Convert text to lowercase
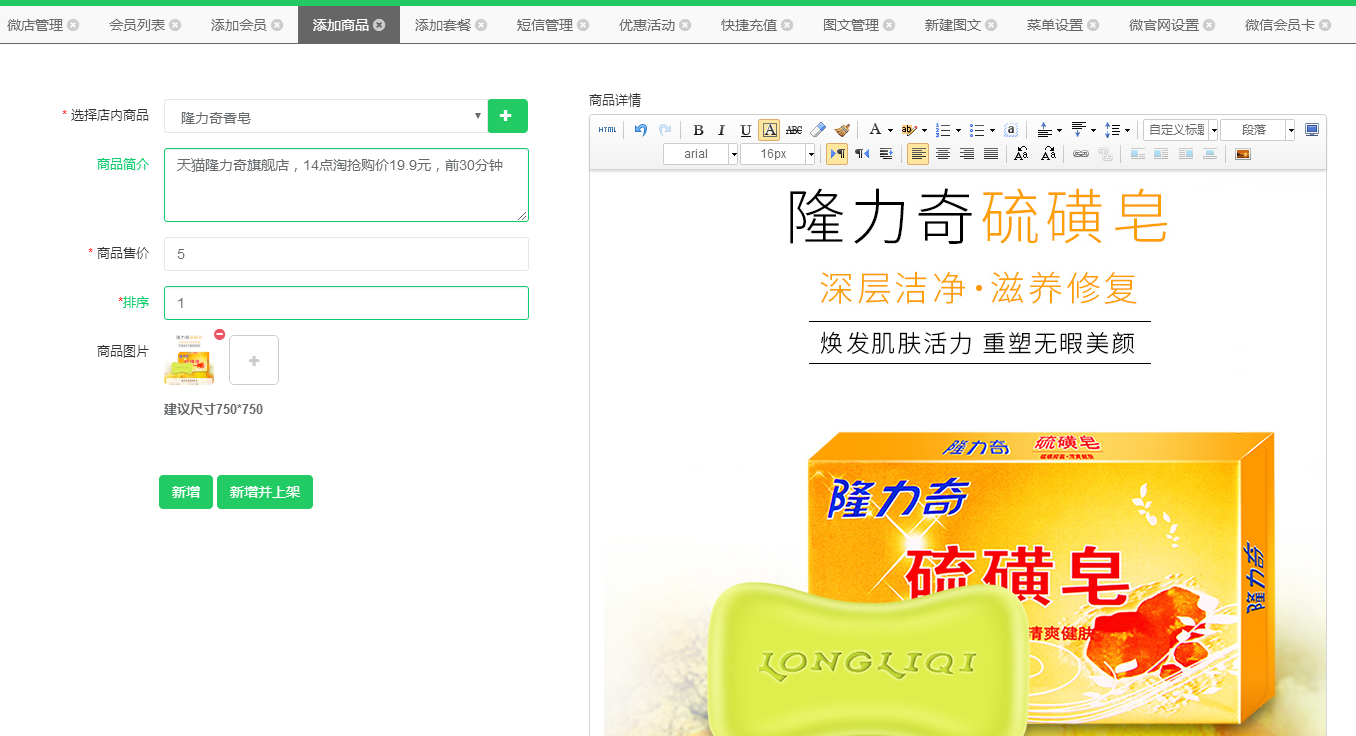The width and height of the screenshot is (1356, 736). pos(1048,154)
